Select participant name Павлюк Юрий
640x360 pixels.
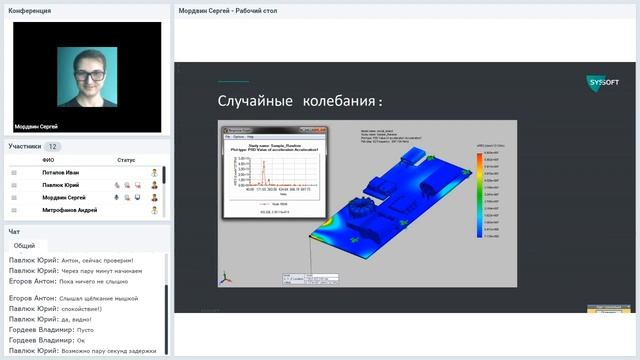60,185
